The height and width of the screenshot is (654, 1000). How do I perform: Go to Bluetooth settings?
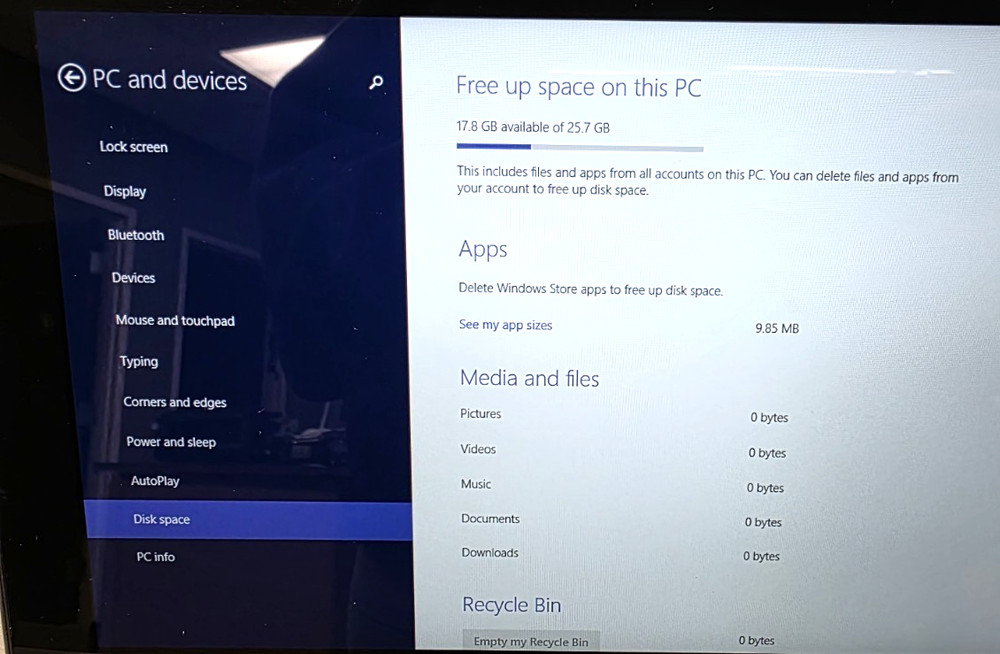tap(135, 234)
